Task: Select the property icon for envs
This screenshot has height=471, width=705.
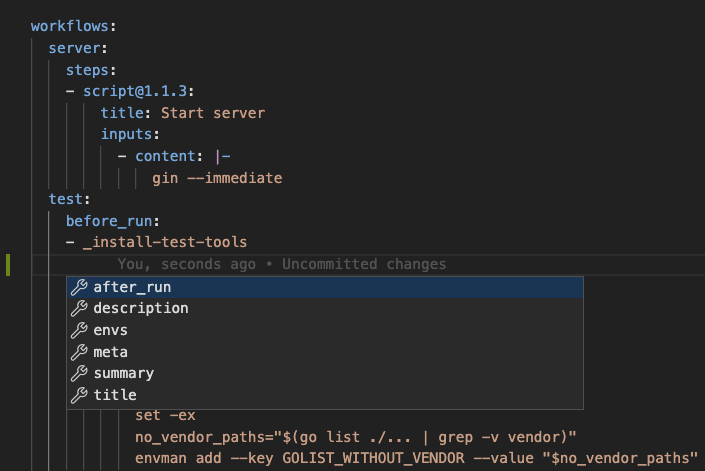Action: (x=78, y=330)
